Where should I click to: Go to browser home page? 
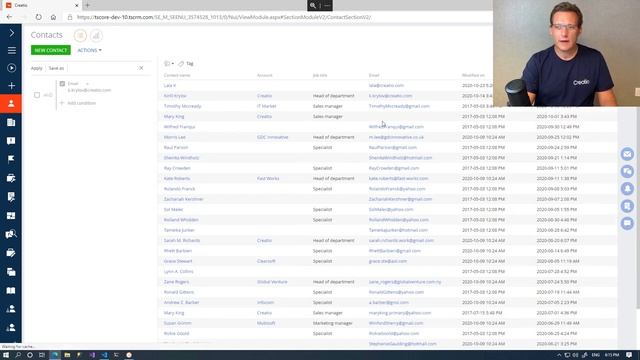53,17
